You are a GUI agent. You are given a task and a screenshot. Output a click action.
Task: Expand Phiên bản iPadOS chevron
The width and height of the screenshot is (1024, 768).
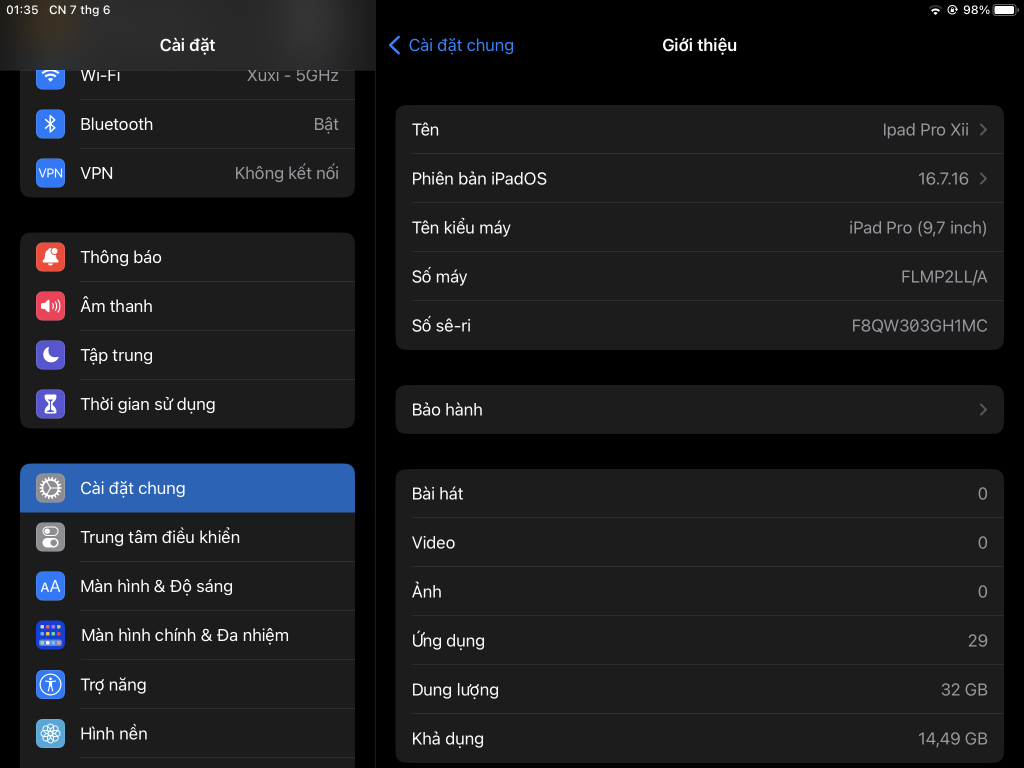[x=983, y=178]
